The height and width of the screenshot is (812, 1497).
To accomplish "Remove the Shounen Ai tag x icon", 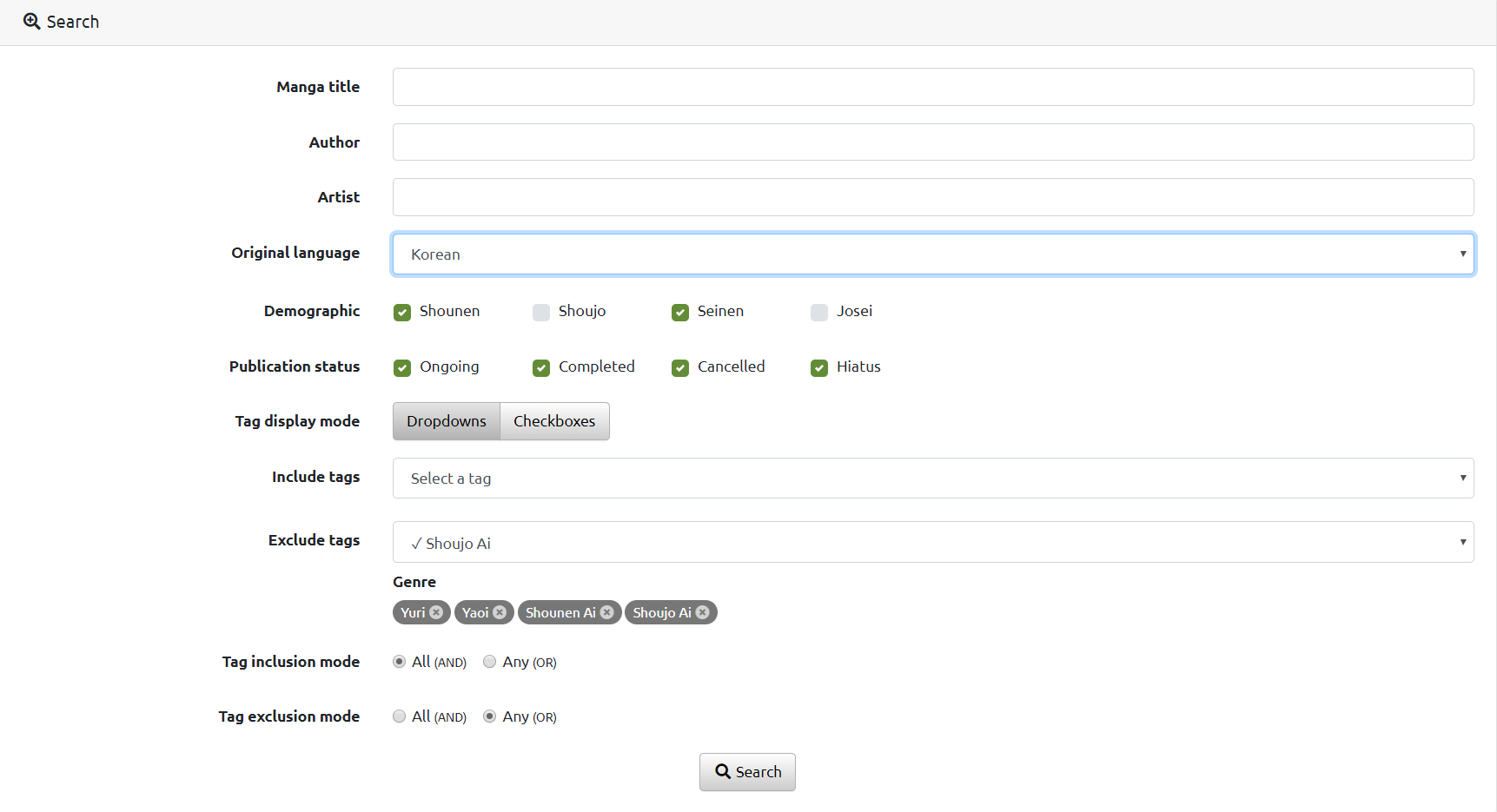I will tap(606, 612).
